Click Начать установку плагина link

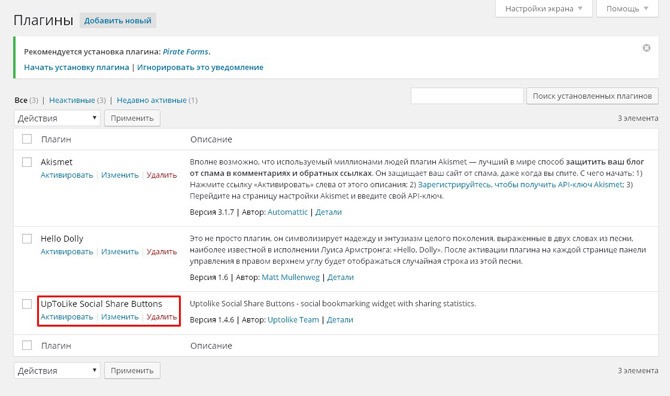76,67
